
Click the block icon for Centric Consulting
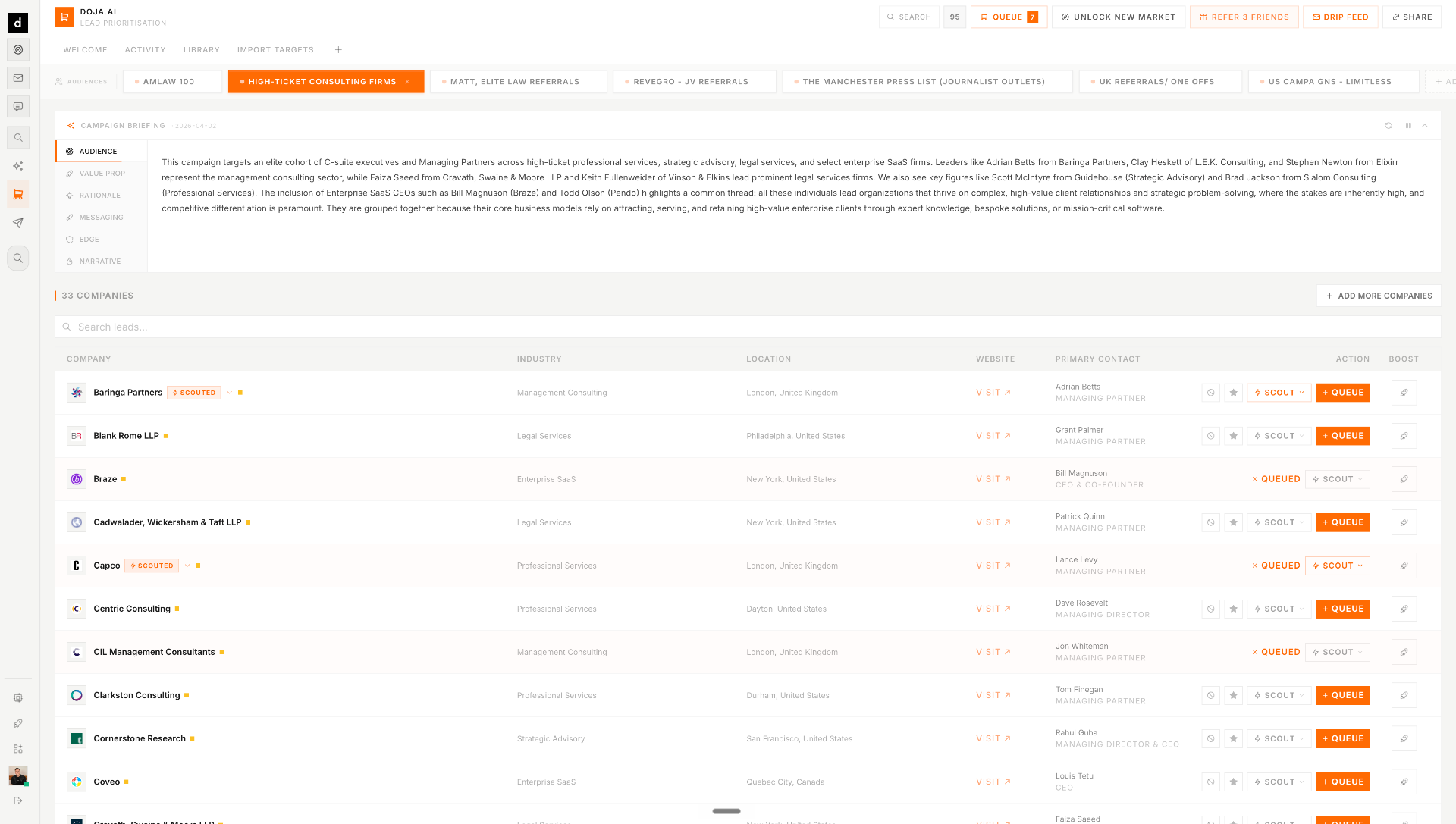coord(1211,609)
